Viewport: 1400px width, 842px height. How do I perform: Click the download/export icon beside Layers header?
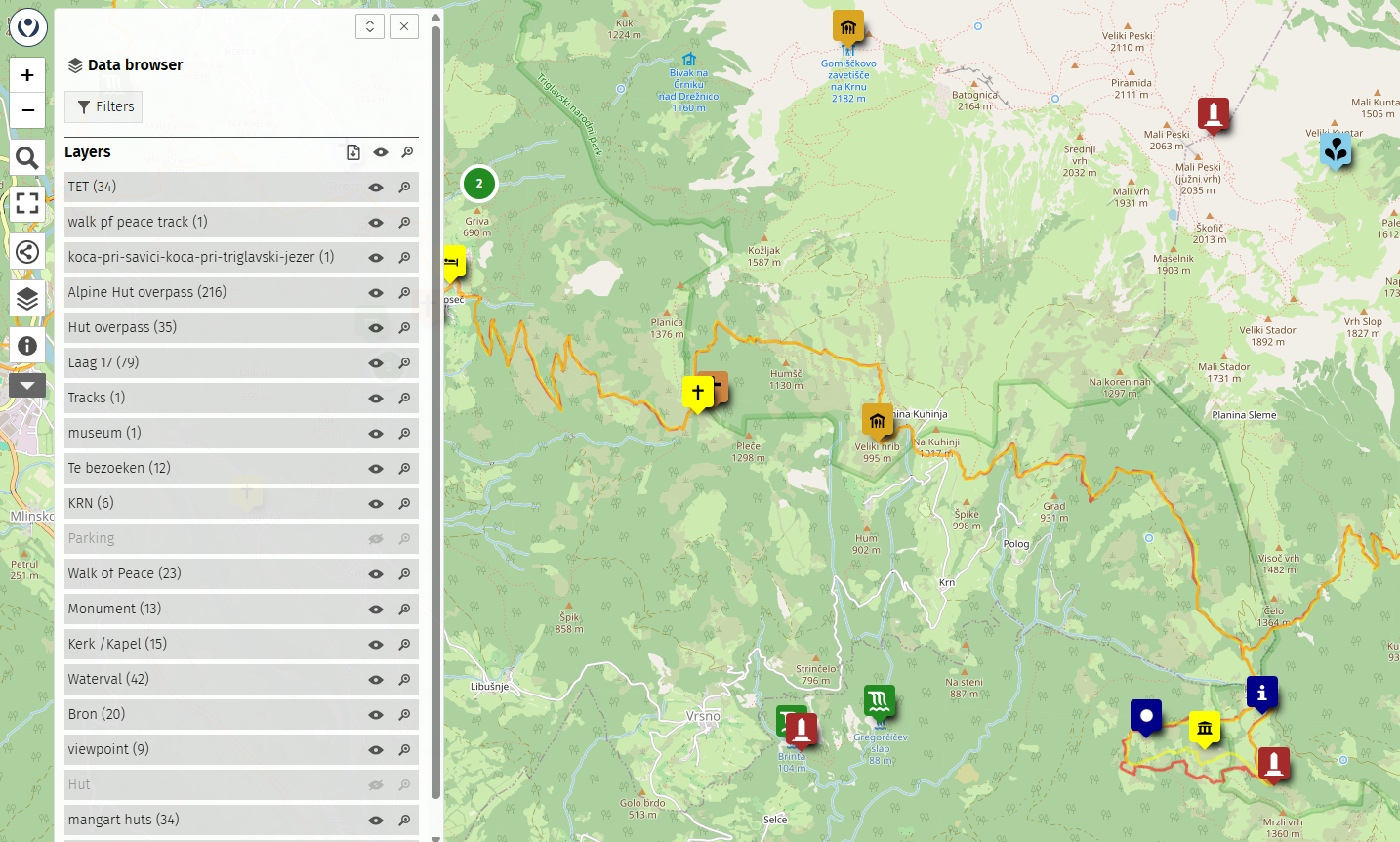(352, 152)
